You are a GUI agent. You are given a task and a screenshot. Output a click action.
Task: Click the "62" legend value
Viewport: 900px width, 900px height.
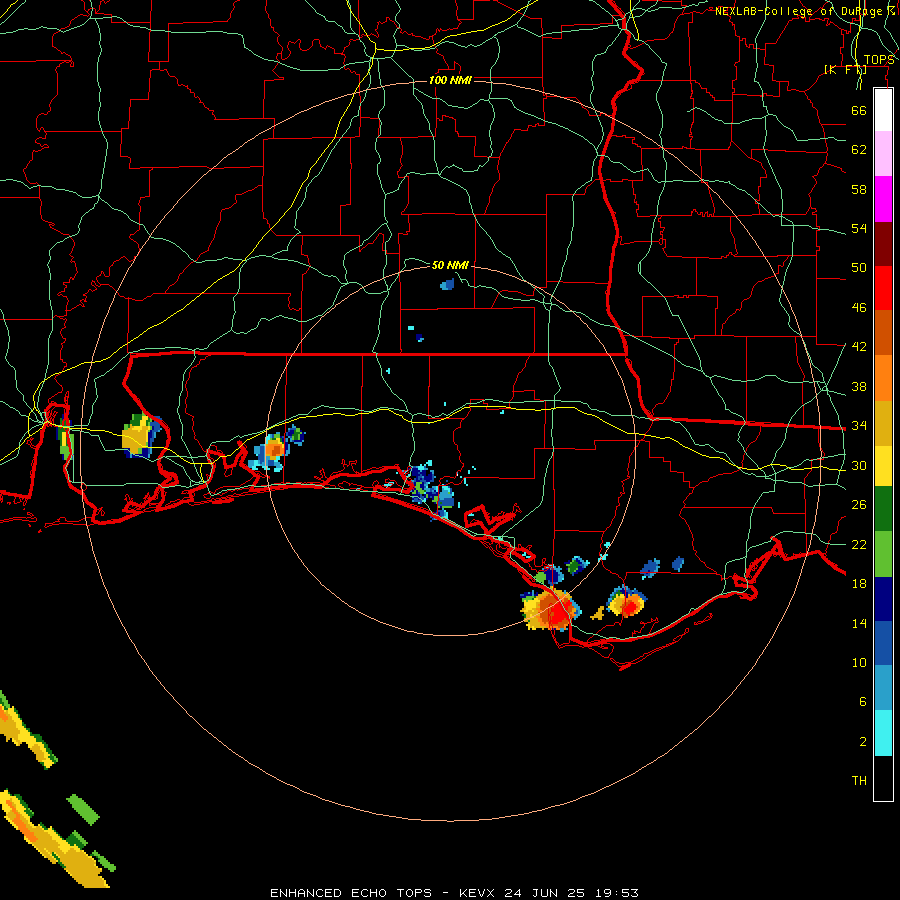(859, 150)
